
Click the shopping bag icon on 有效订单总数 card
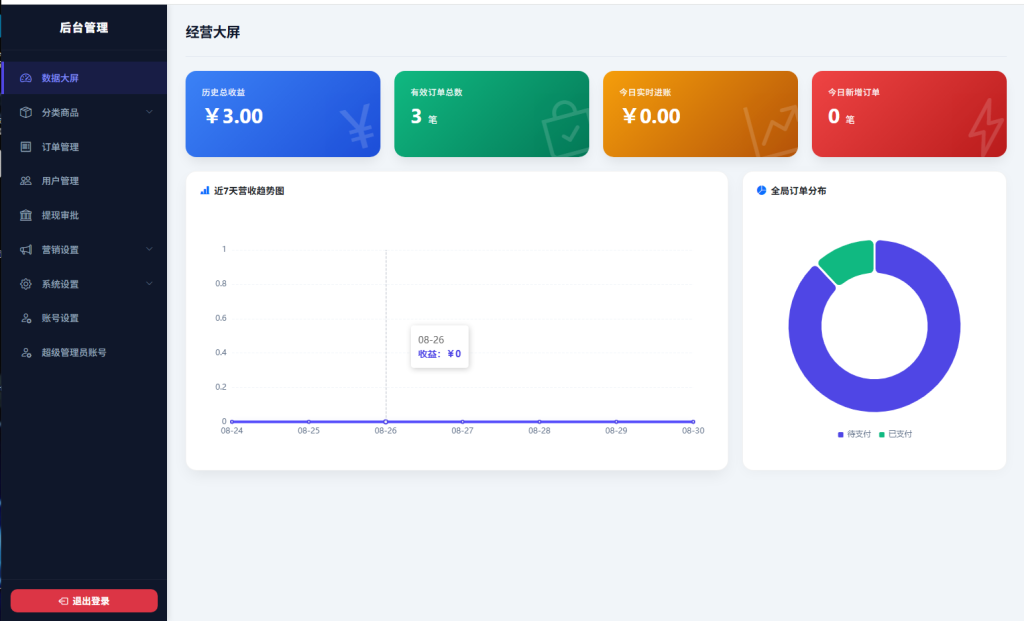[564, 129]
